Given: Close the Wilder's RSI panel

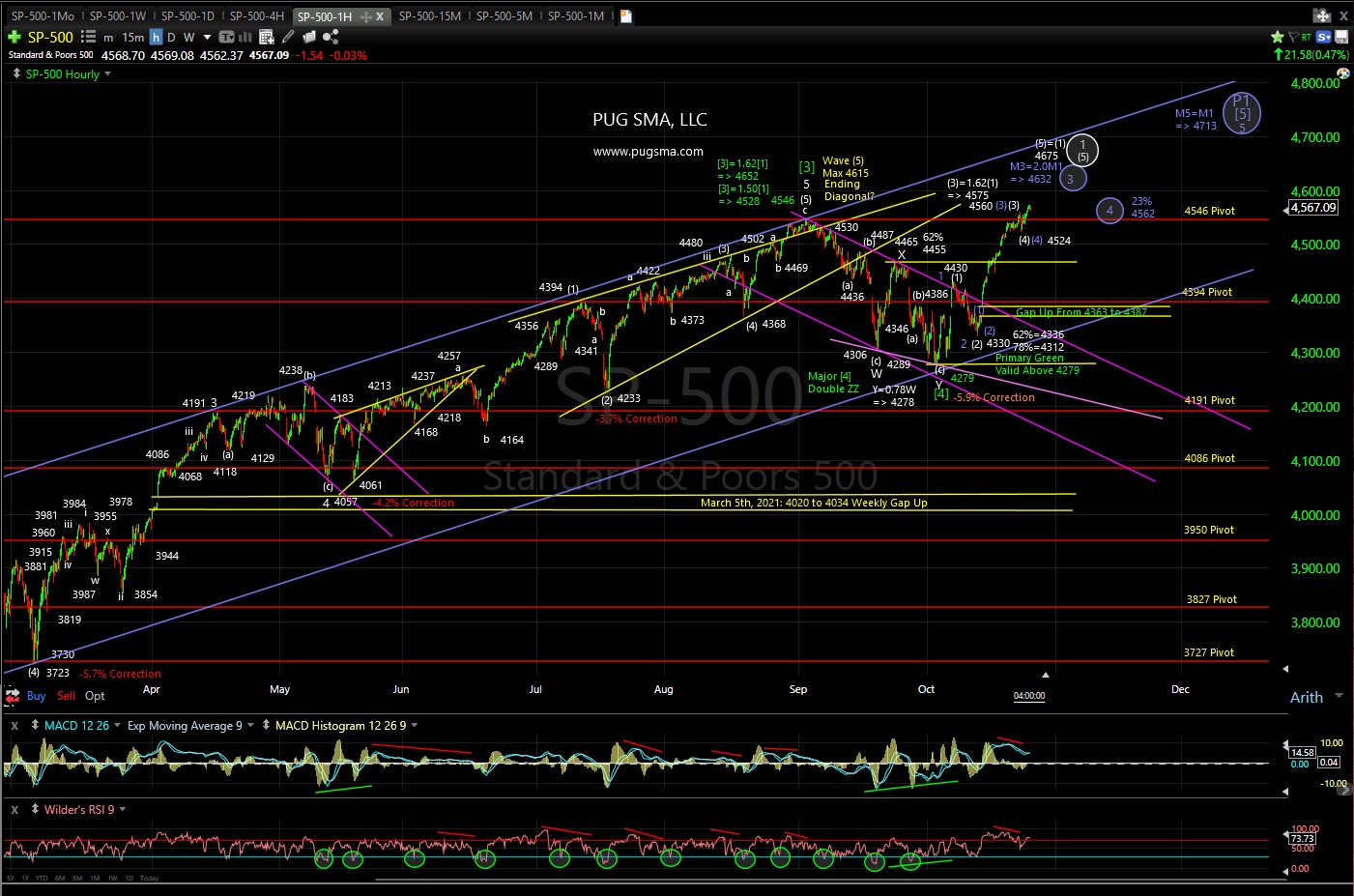Looking at the screenshot, I should click(x=14, y=810).
